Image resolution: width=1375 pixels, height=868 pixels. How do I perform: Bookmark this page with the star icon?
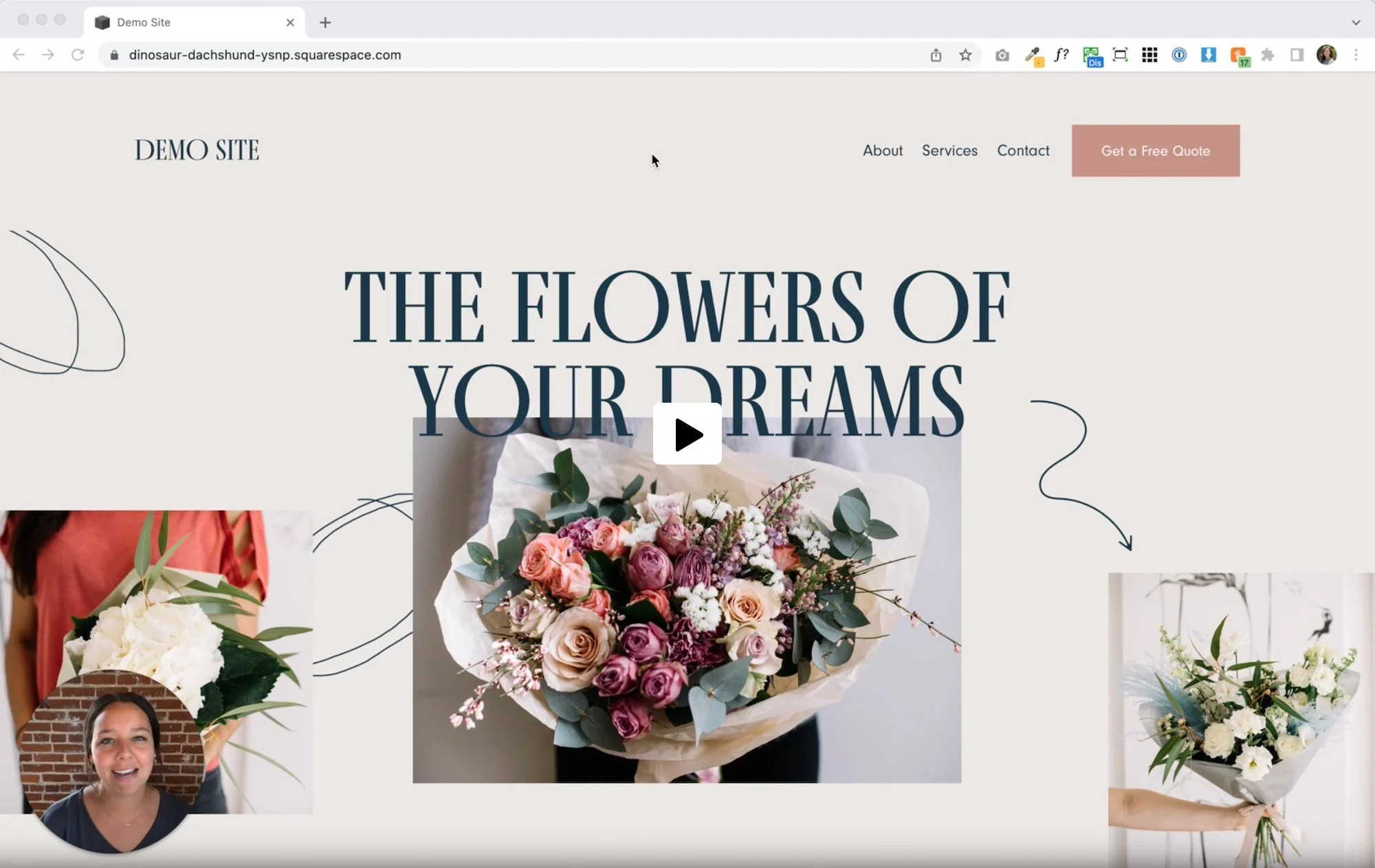tap(965, 55)
